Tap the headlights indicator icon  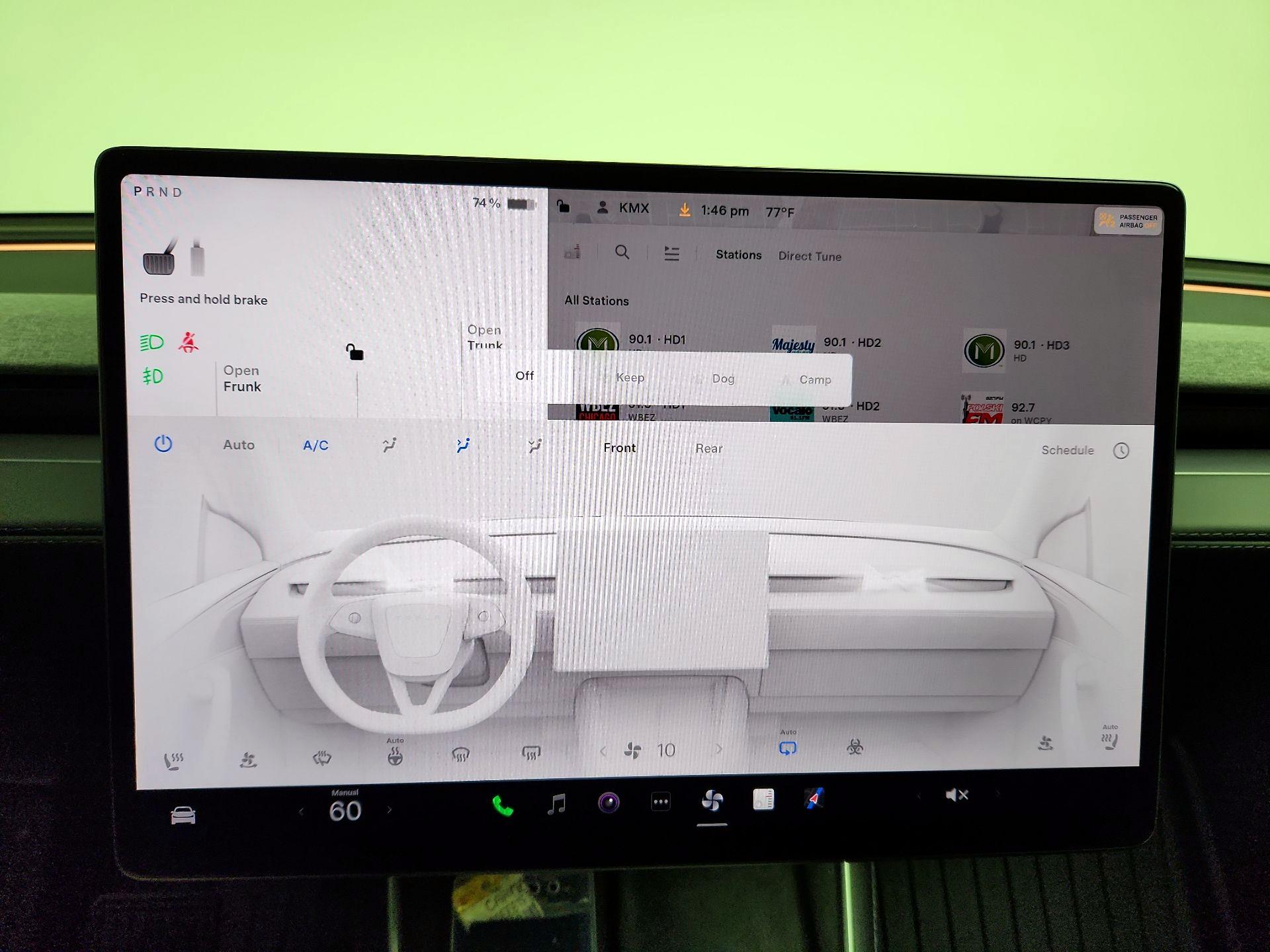point(152,342)
